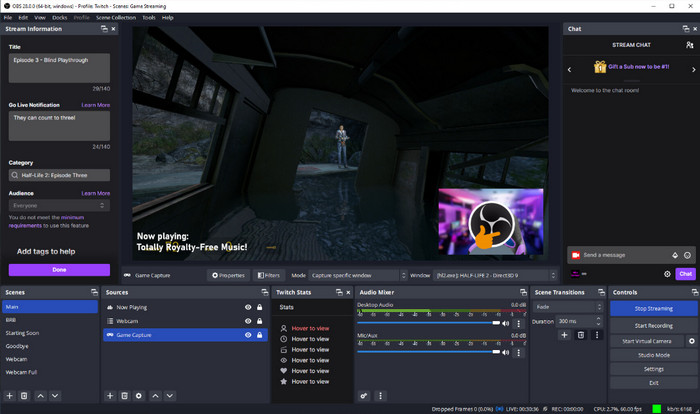
Task: Remove the selected scene with trash icon
Action: pyautogui.click(x=25, y=396)
